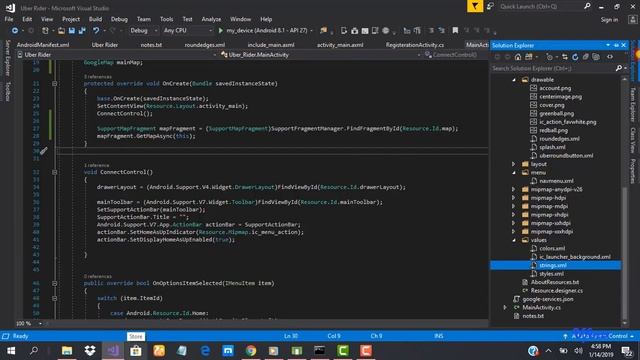Select Resource.designer.cs in Solution Explorer
Viewport: 640px width, 360px height.
coord(556,291)
